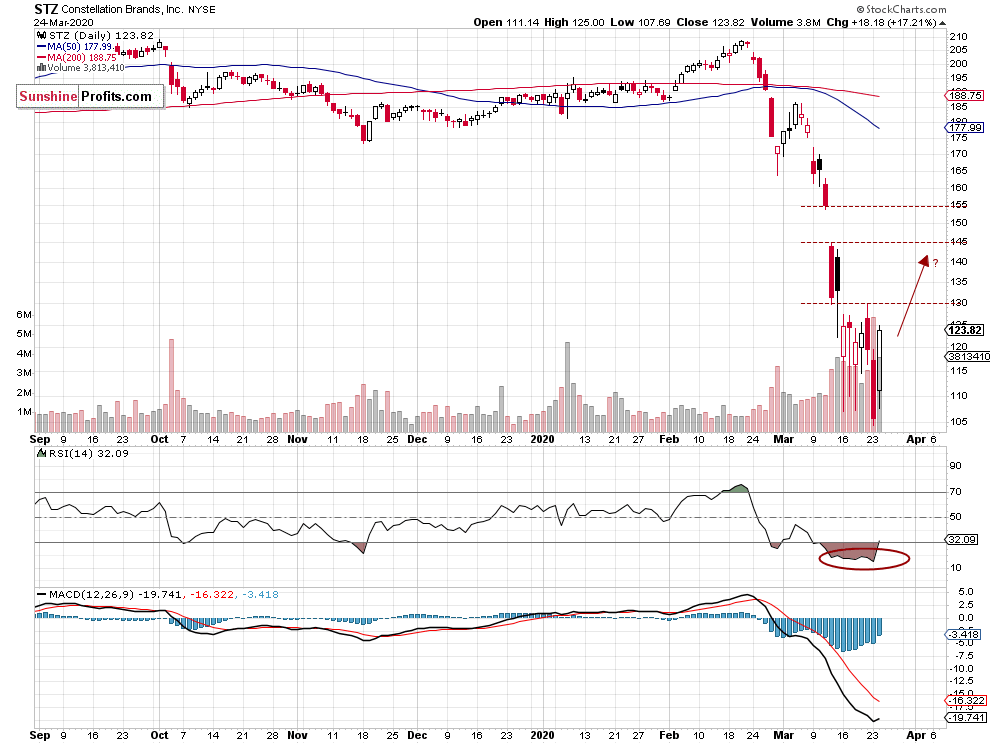Image resolution: width=990 pixels, height=744 pixels.
Task: Click the 70 level label on RSI axis
Action: 955,491
